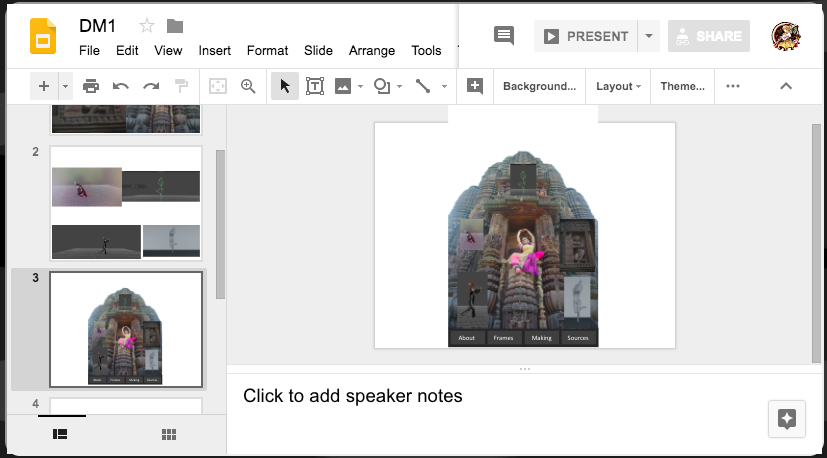827x458 pixels.
Task: Click the slide canvas vertical scrollbar
Action: pyautogui.click(x=816, y=243)
